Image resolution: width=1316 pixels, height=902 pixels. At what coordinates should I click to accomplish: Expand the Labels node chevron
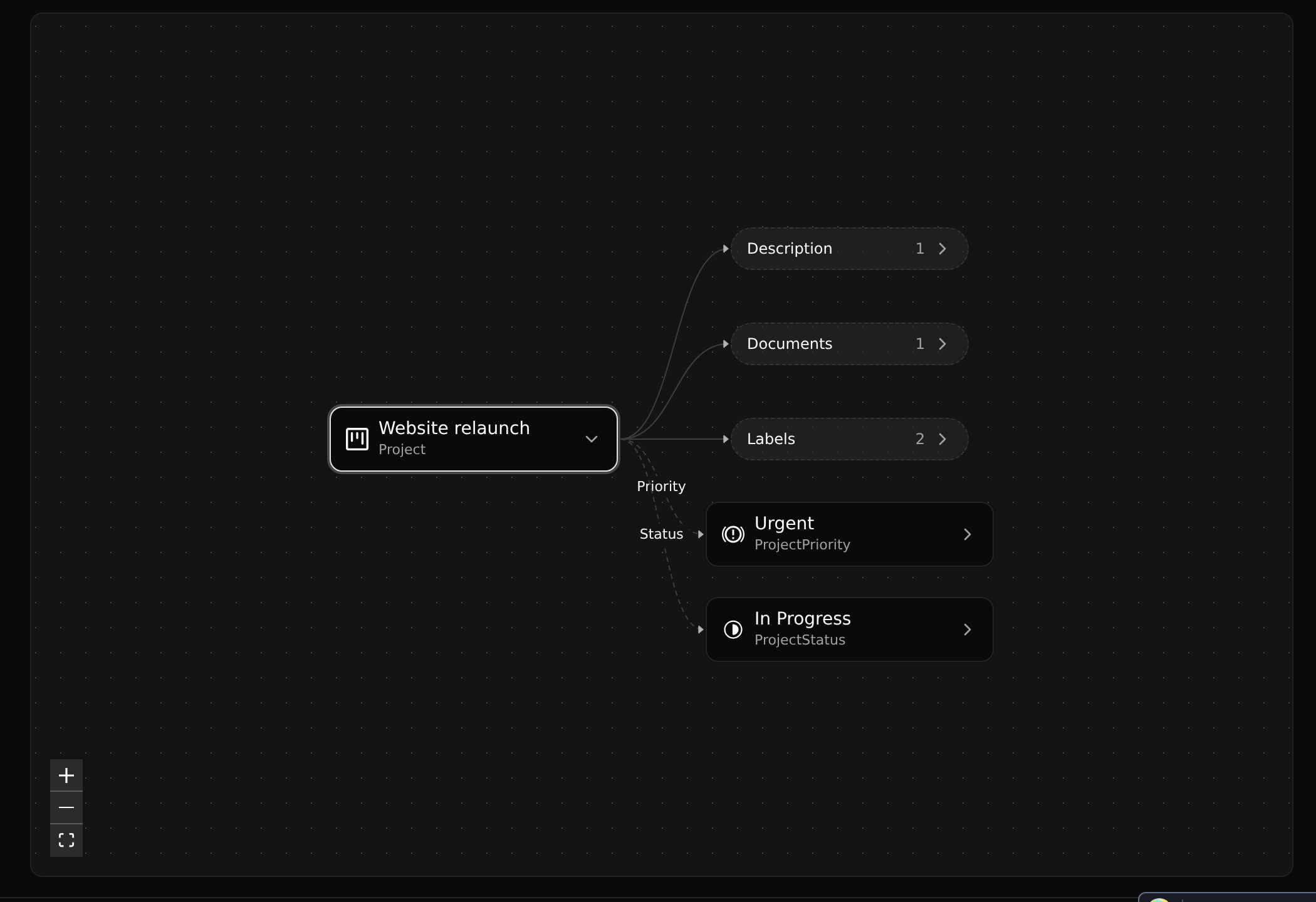point(943,439)
